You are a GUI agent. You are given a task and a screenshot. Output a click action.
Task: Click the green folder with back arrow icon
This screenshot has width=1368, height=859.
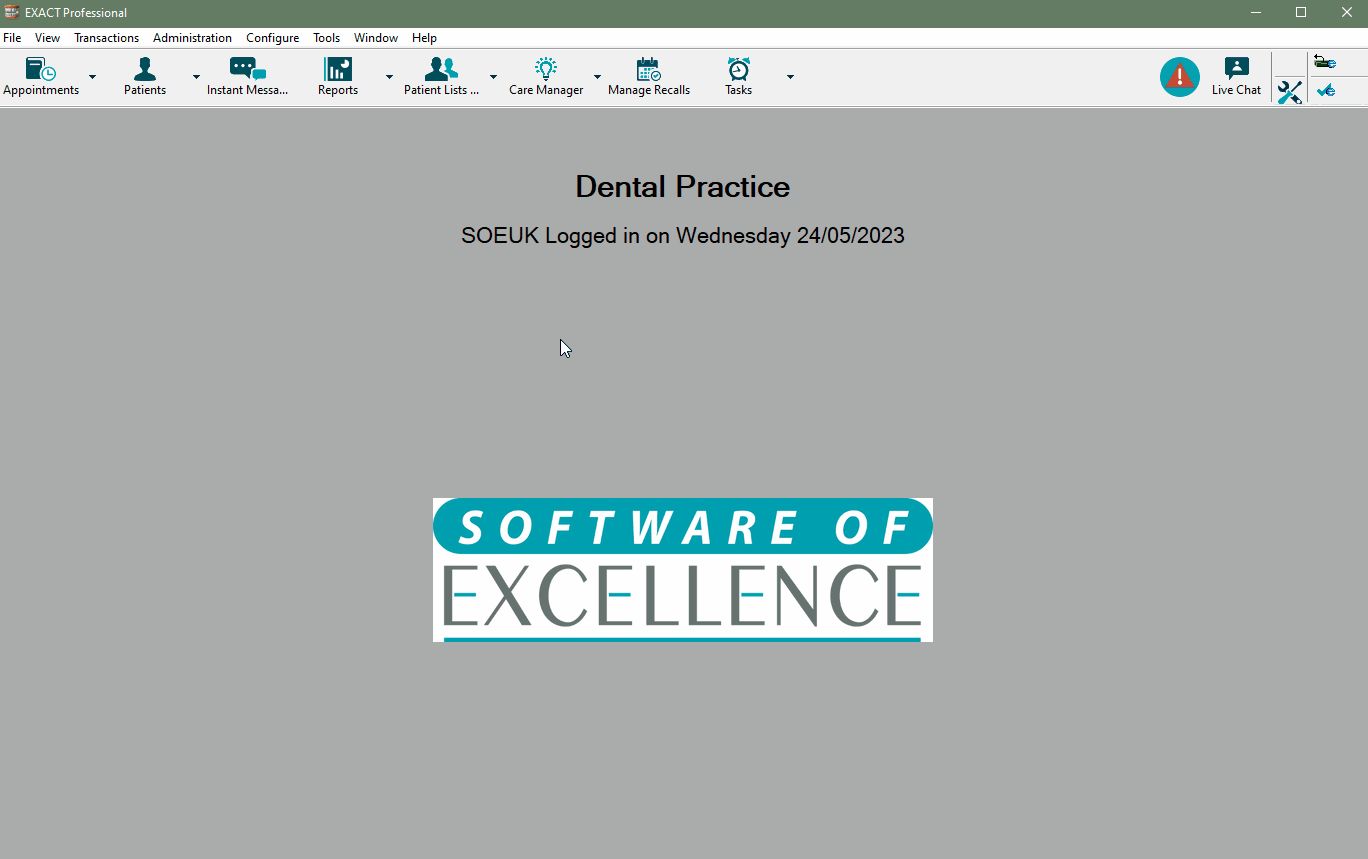coord(1325,63)
